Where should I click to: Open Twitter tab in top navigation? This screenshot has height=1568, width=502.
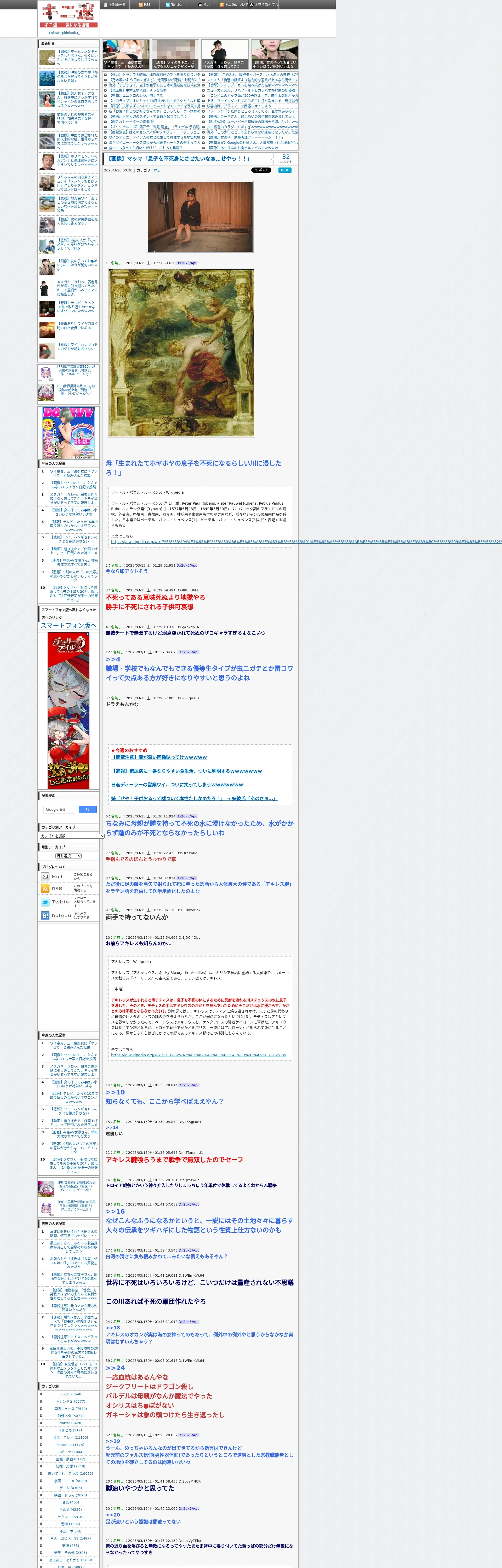174,4
